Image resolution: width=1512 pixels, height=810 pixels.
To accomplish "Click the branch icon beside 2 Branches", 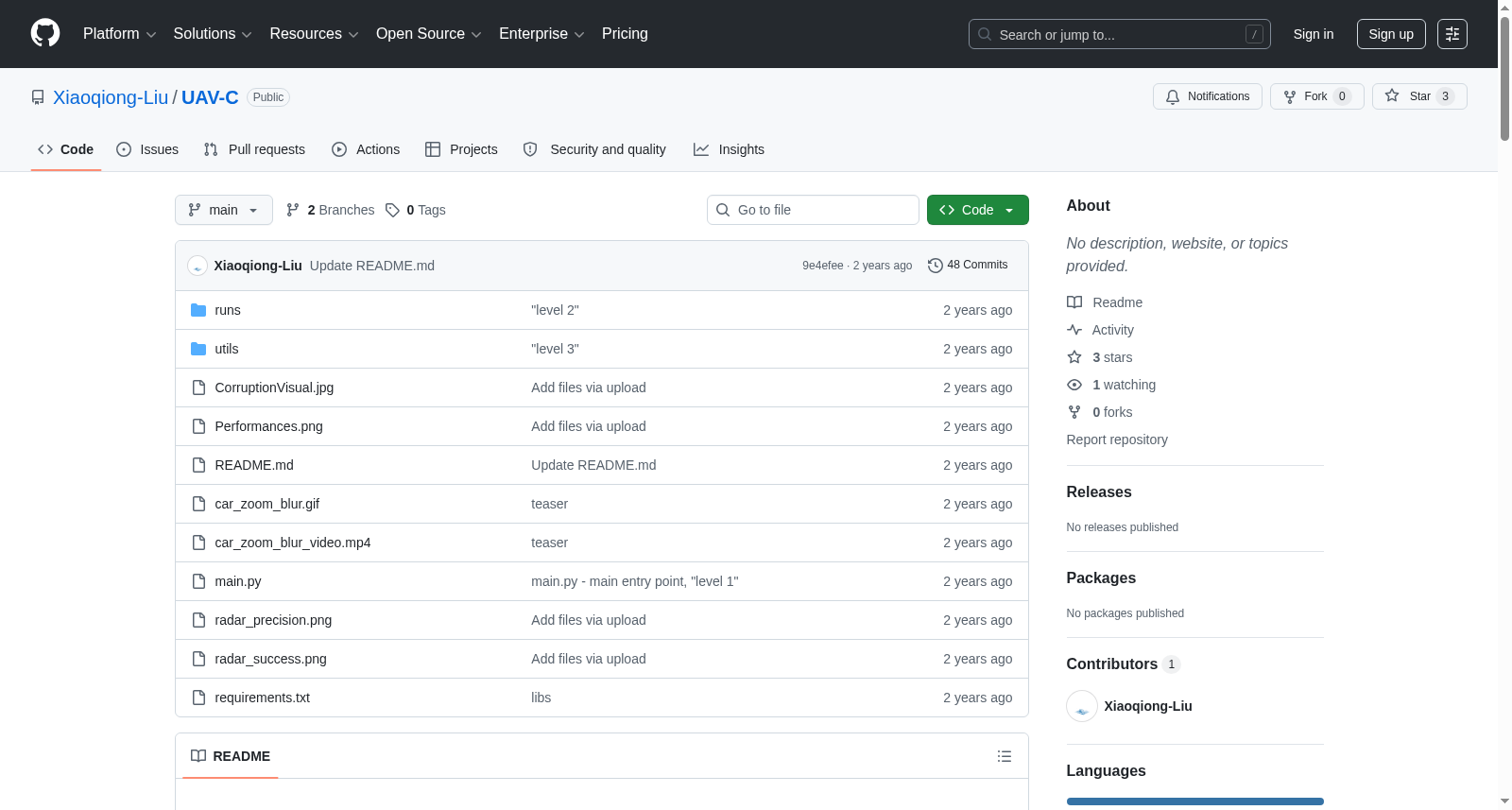I will (x=293, y=210).
